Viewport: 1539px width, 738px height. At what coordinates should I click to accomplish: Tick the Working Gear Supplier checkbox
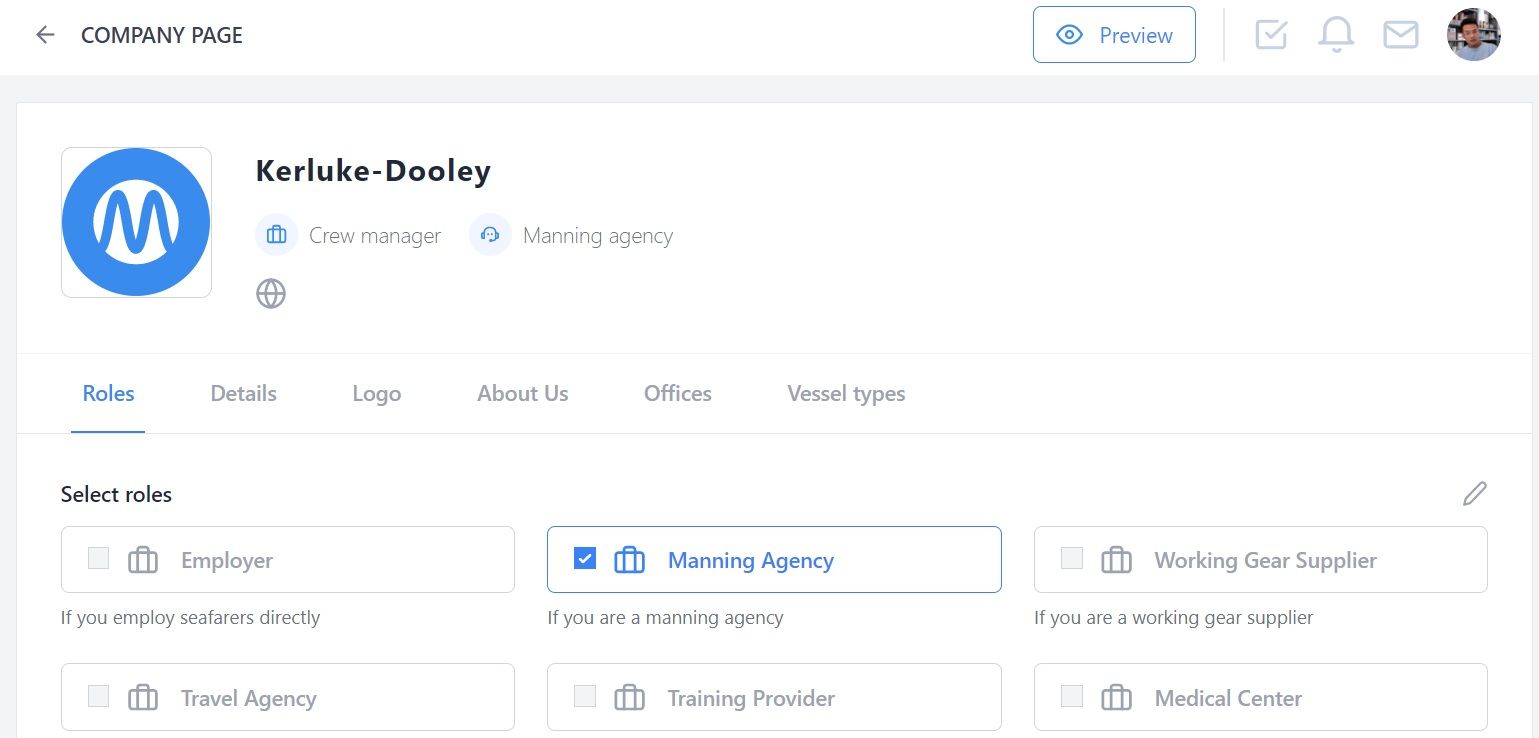[1072, 558]
